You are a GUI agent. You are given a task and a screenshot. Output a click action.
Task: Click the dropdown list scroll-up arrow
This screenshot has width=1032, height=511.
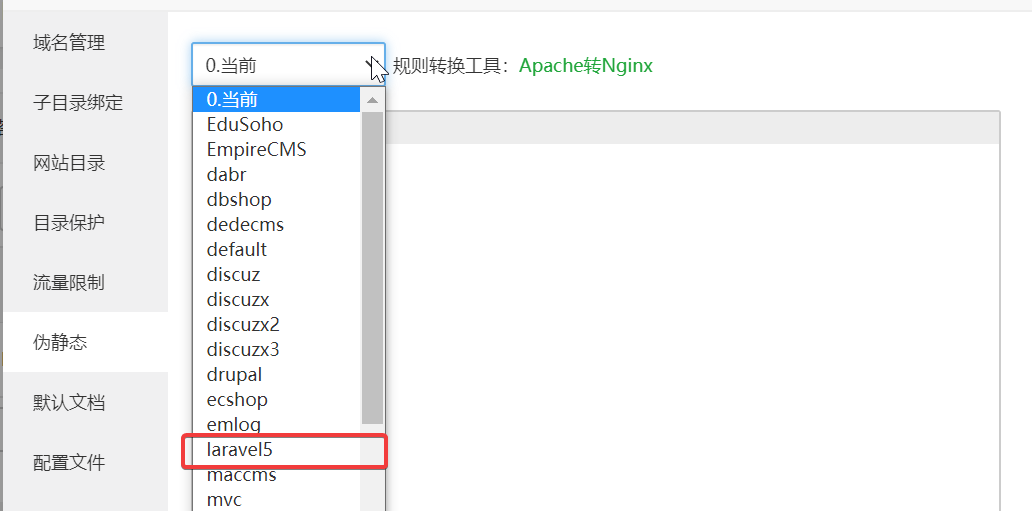click(x=373, y=99)
